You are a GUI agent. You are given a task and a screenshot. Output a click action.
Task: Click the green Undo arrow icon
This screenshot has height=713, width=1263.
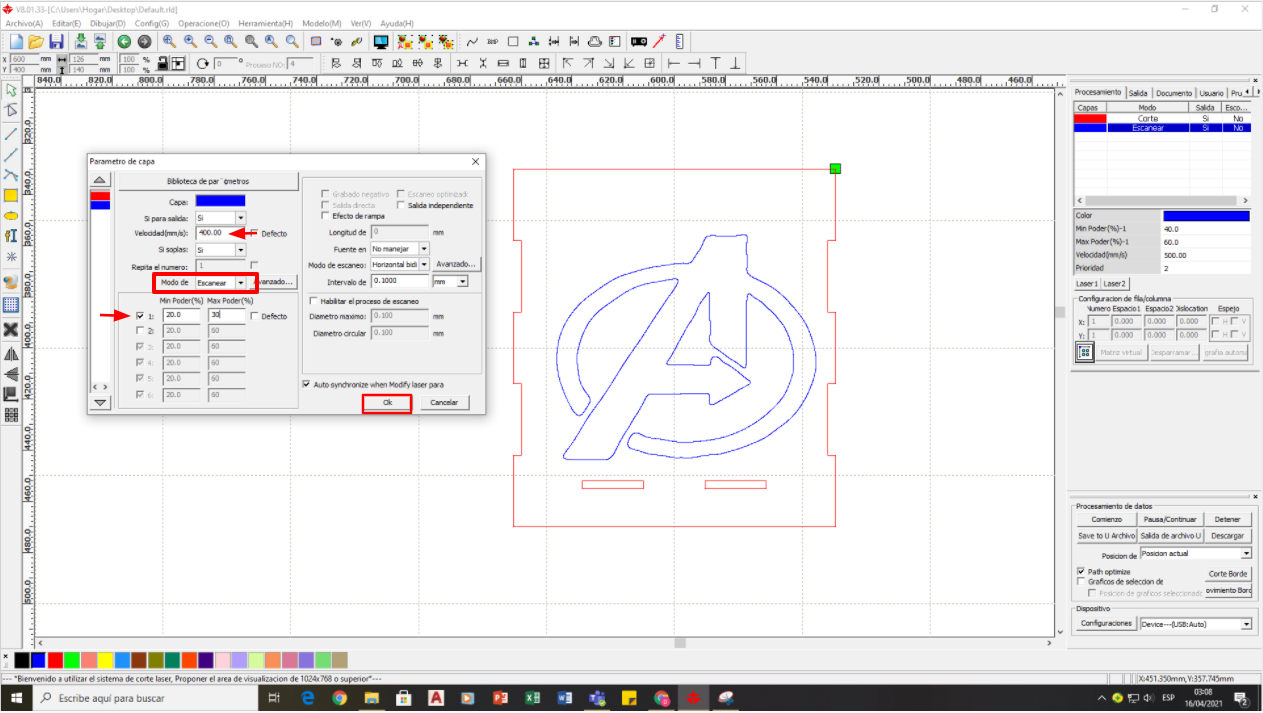pyautogui.click(x=124, y=42)
